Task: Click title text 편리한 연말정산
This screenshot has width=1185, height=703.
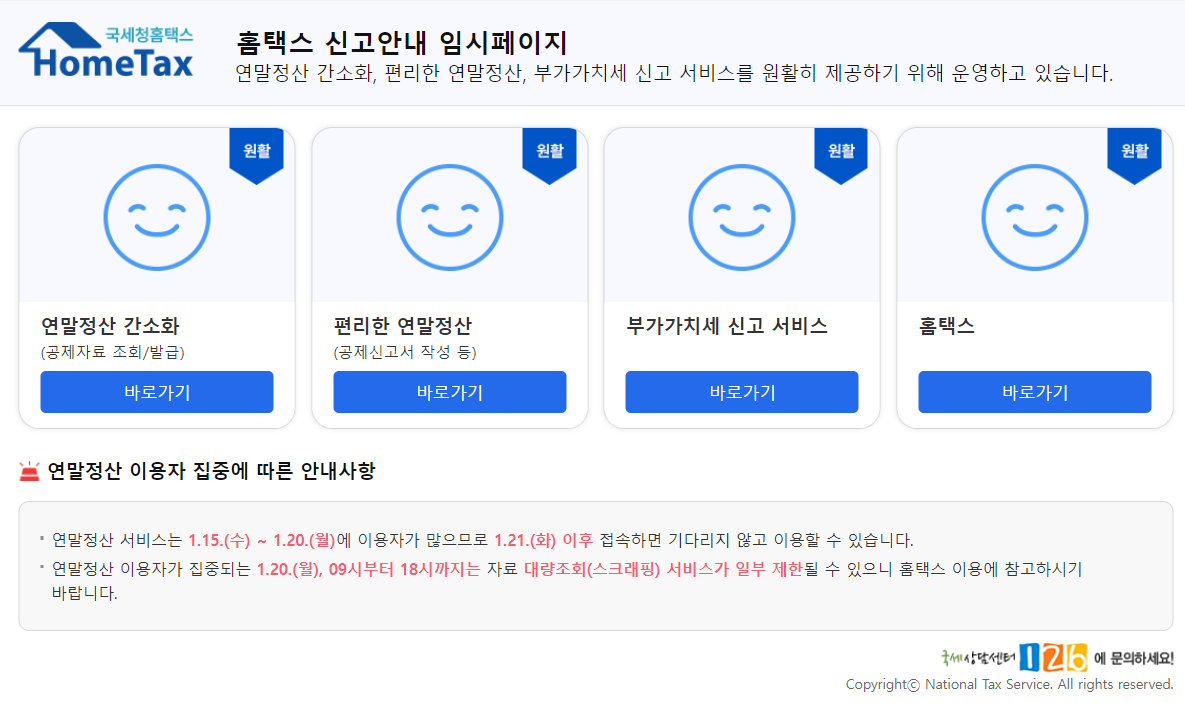Action: coord(403,326)
